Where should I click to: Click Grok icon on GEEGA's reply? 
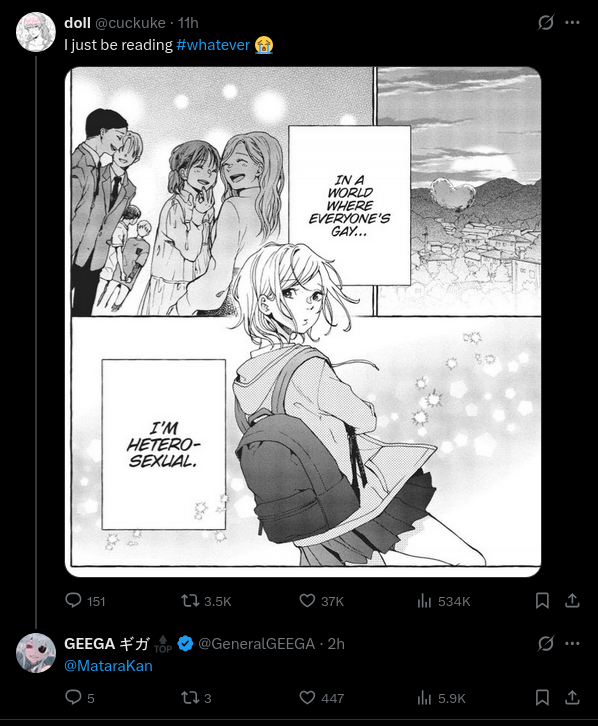[x=546, y=643]
